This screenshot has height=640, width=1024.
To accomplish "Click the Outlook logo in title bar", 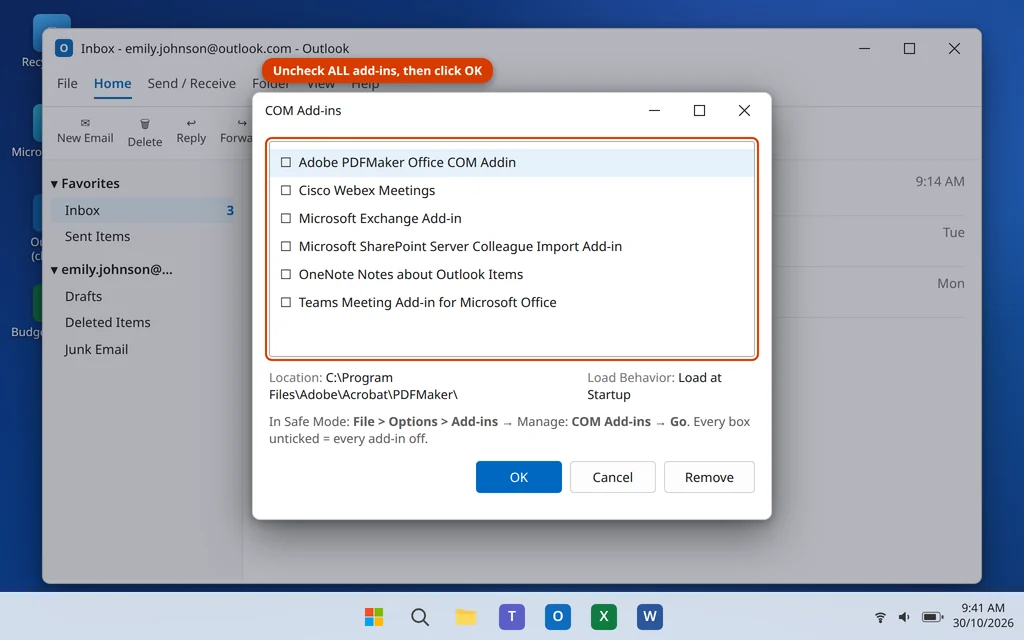I will (x=64, y=48).
